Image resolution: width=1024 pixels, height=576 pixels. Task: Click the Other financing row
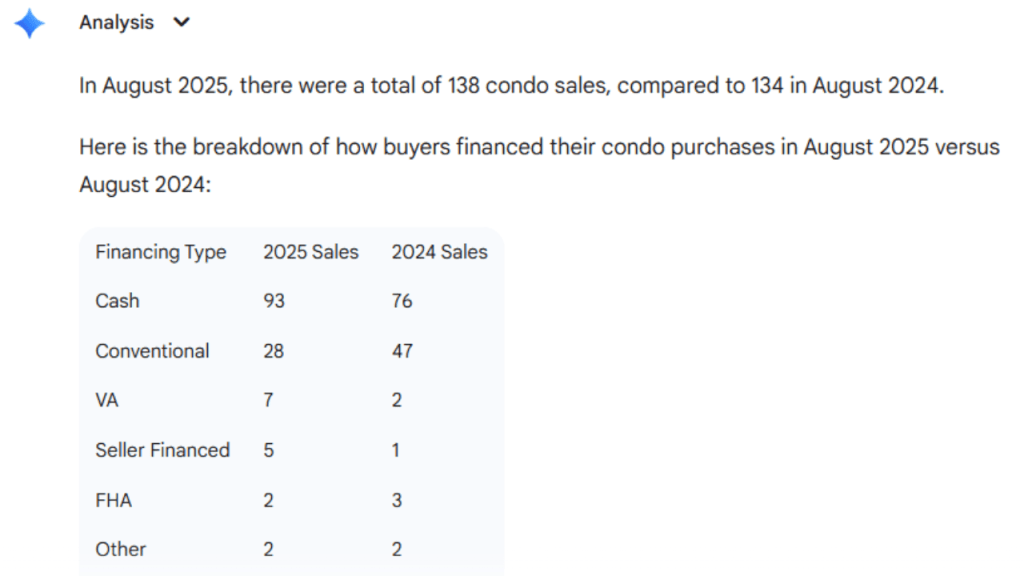pyautogui.click(x=120, y=549)
